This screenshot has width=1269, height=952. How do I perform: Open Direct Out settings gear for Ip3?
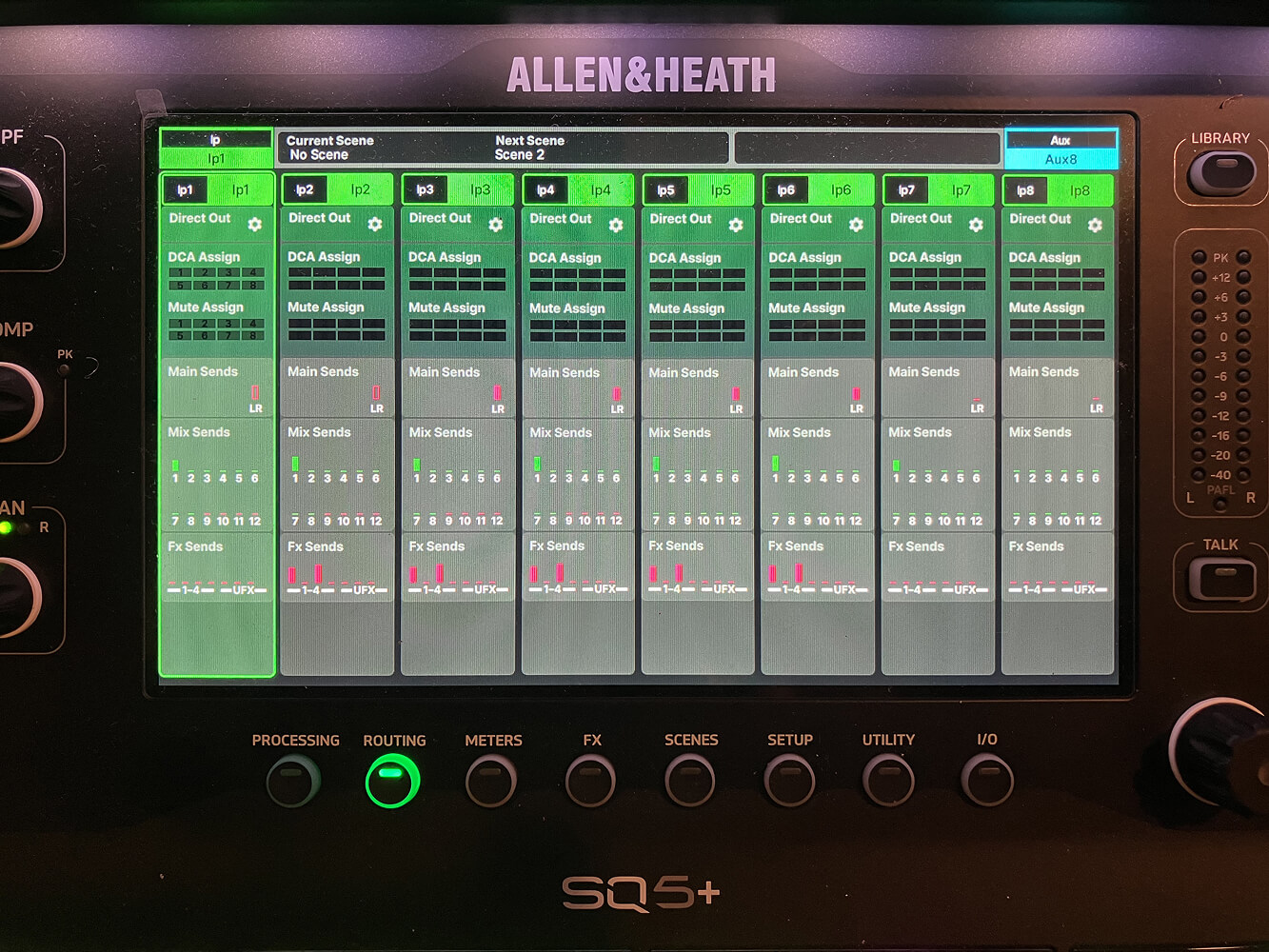(x=496, y=225)
